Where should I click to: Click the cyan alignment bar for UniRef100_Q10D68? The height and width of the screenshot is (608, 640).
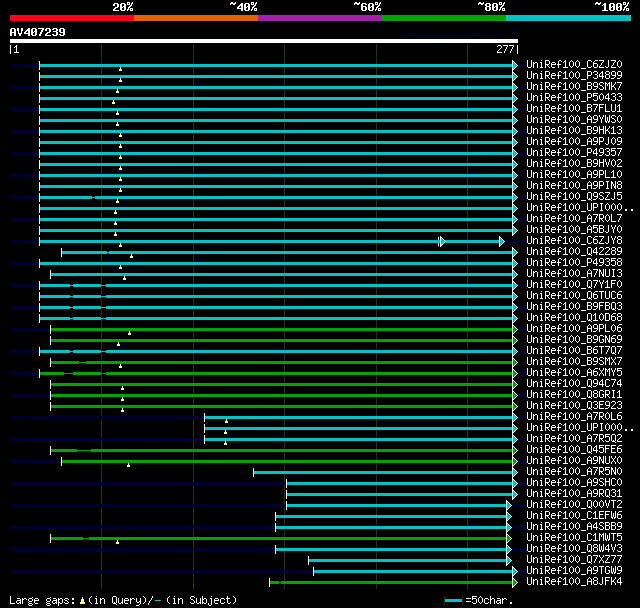coord(276,319)
